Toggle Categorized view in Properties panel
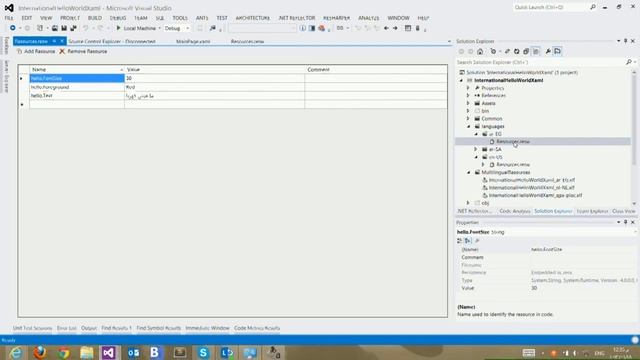The image size is (640, 360). (460, 241)
